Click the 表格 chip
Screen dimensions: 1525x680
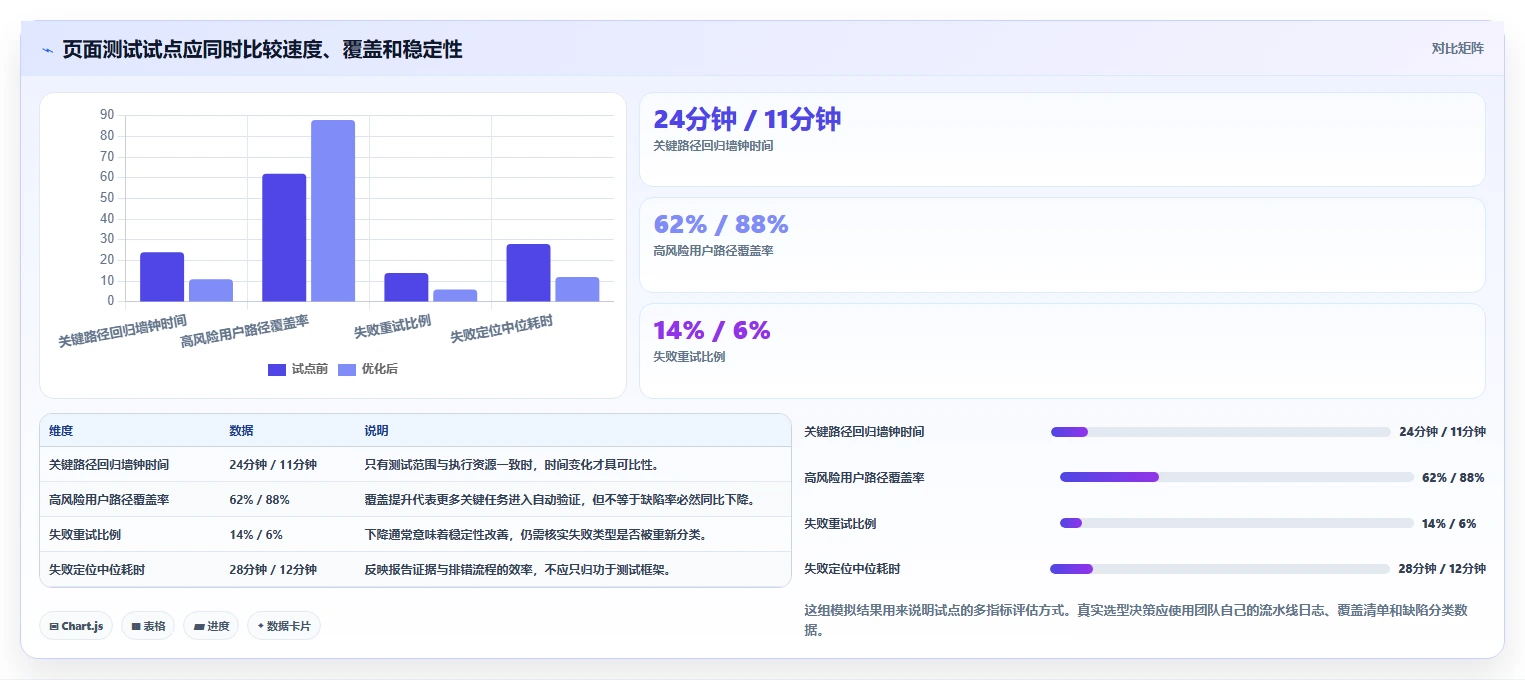148,626
